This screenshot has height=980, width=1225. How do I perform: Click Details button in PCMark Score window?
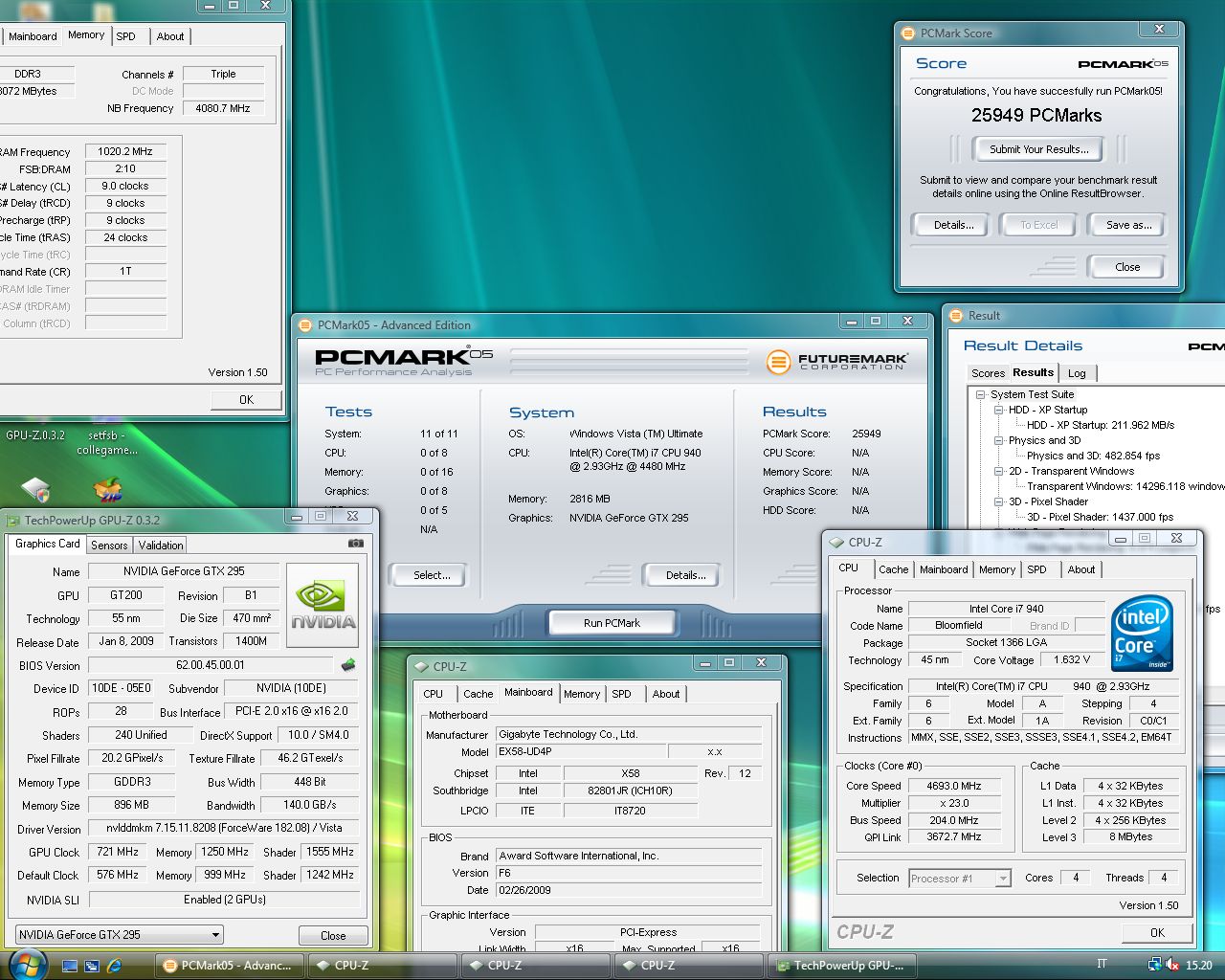coord(953,225)
